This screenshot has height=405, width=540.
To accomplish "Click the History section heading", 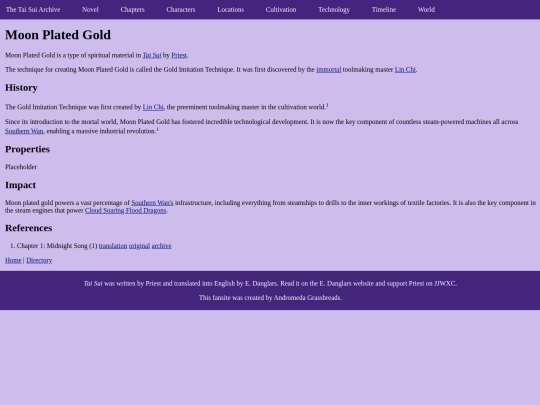I will pyautogui.click(x=21, y=87).
